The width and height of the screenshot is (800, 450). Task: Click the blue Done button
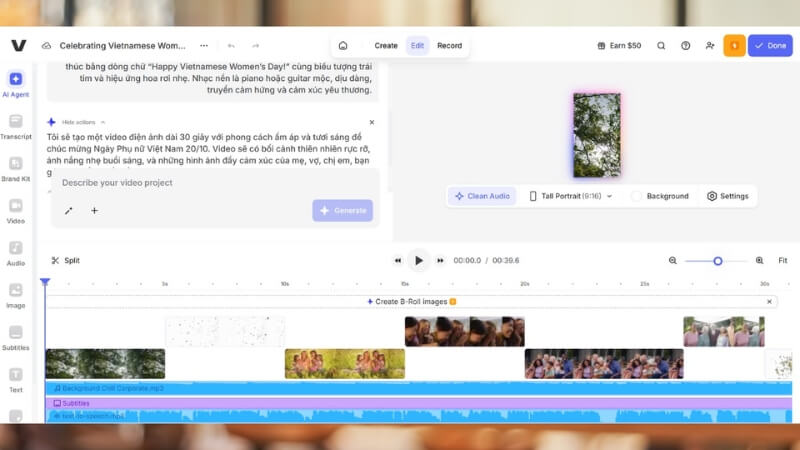click(x=770, y=46)
